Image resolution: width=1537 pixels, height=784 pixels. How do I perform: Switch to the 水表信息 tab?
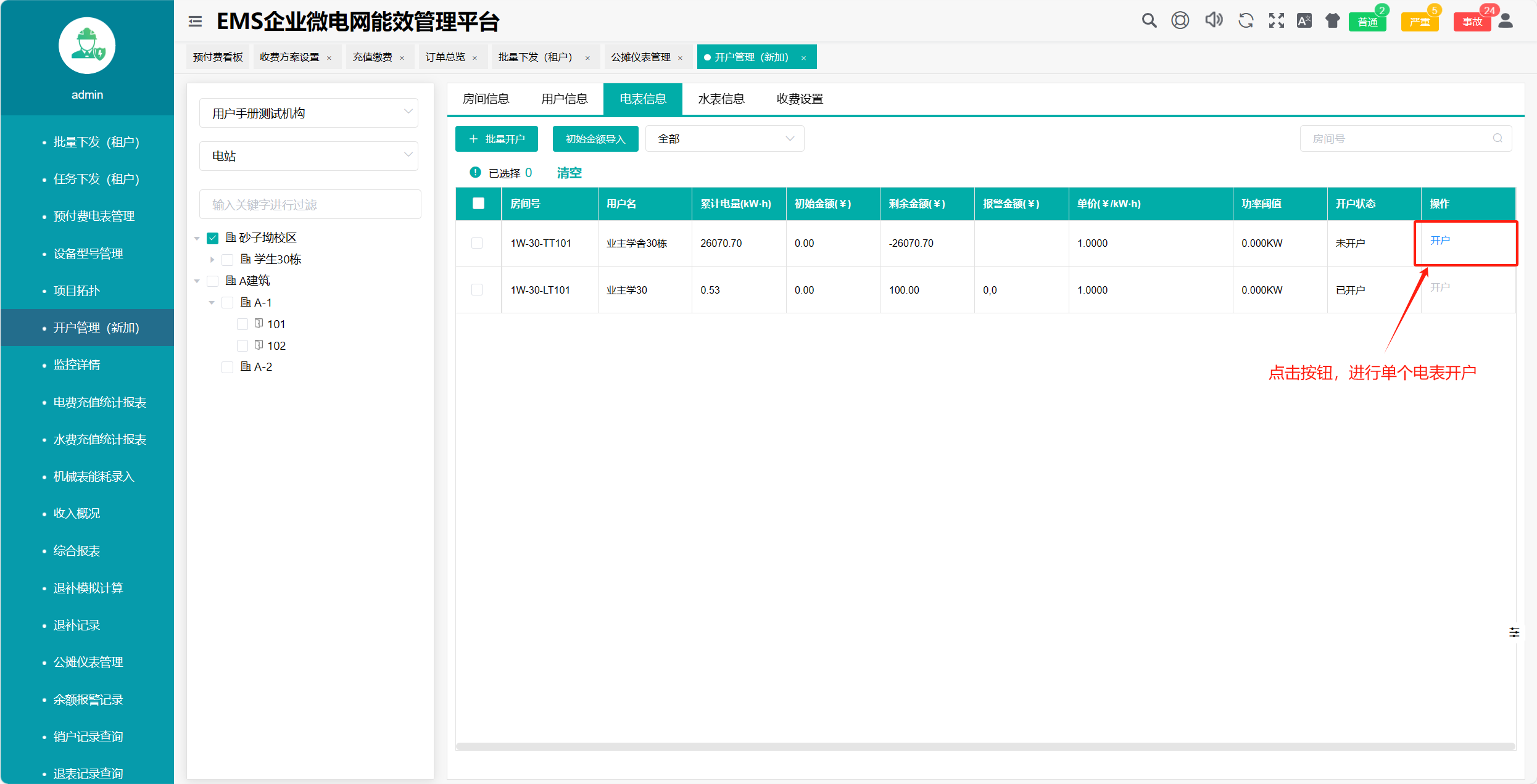(721, 99)
